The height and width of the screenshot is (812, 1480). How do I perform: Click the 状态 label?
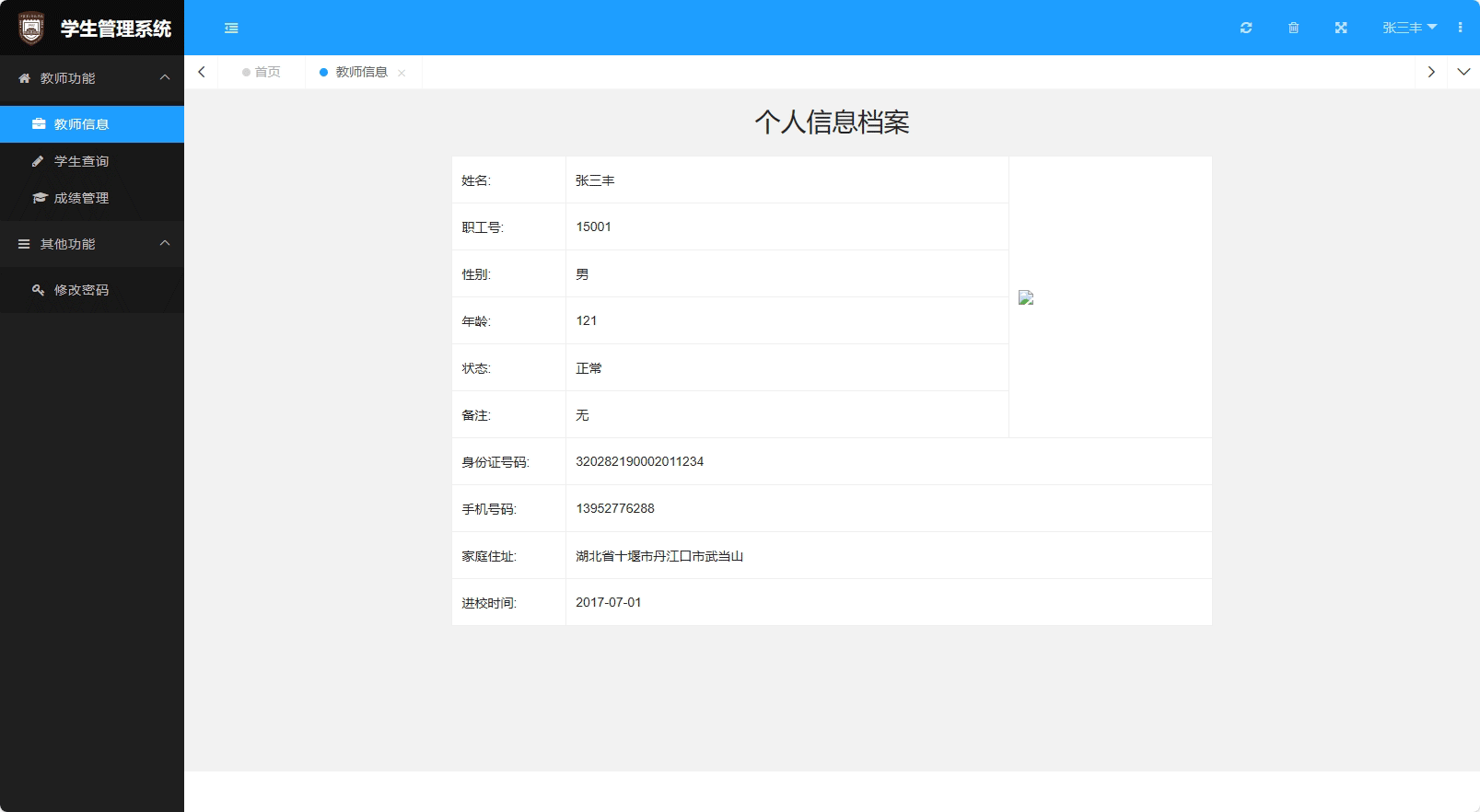click(476, 368)
